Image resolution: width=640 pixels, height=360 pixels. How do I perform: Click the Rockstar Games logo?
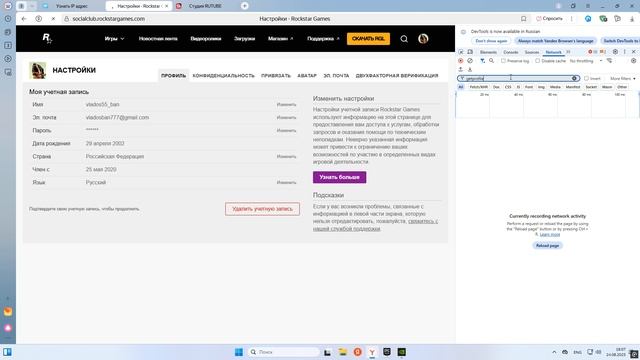tap(47, 38)
